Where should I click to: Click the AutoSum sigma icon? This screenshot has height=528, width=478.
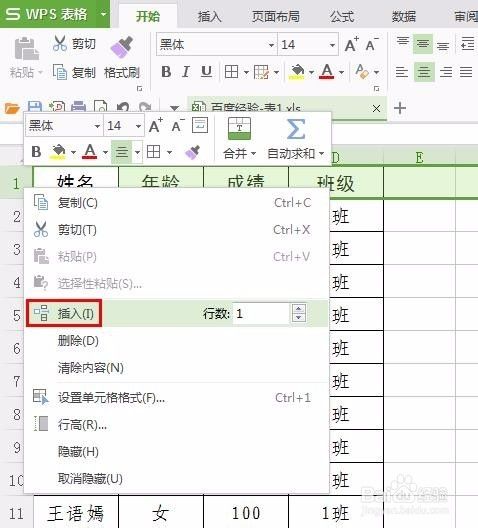[x=296, y=129]
